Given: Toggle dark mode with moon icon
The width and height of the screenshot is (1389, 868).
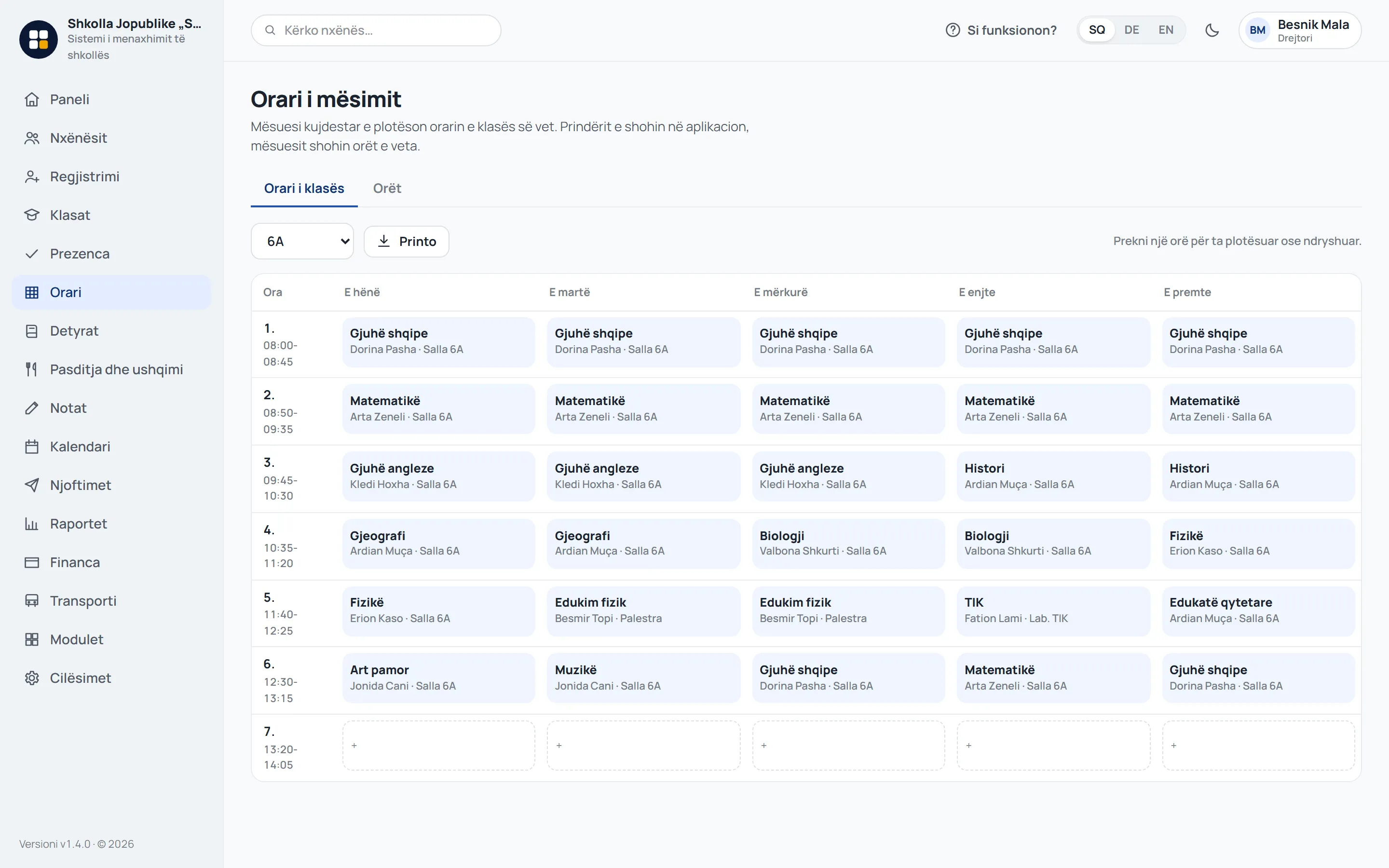Looking at the screenshot, I should coord(1212,30).
